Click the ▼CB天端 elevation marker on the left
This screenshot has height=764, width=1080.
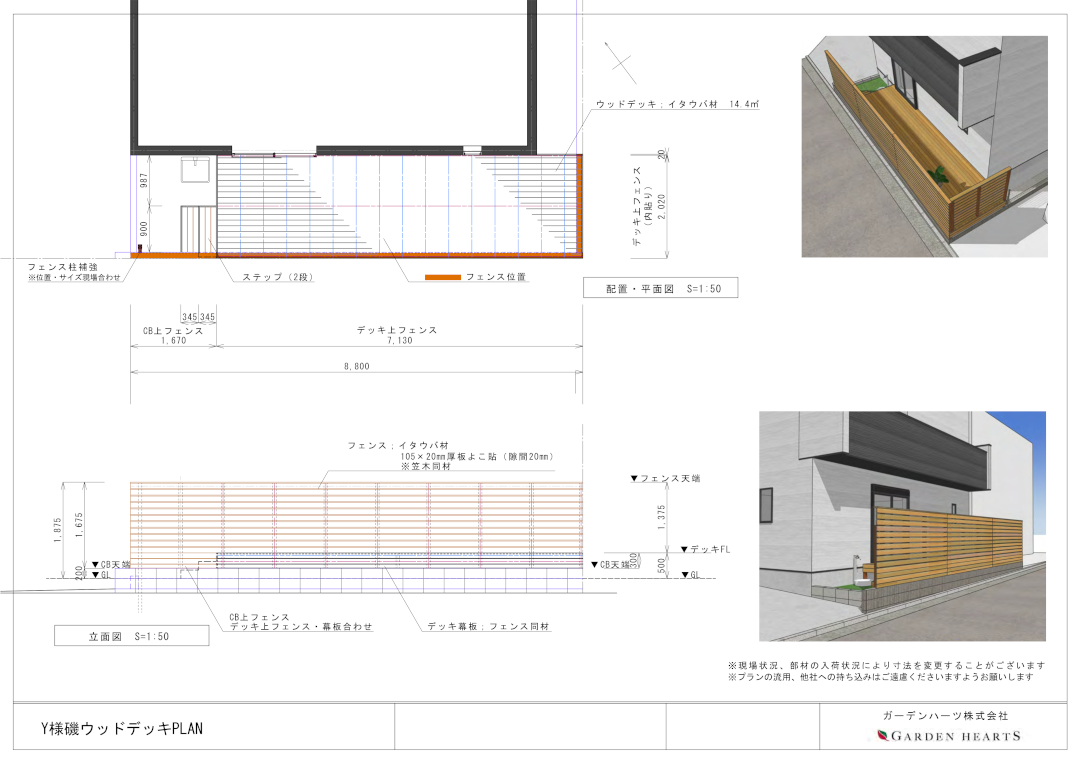tap(110, 564)
